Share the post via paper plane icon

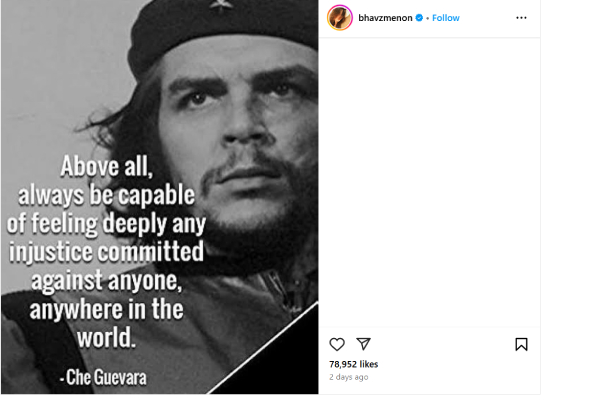[364, 344]
